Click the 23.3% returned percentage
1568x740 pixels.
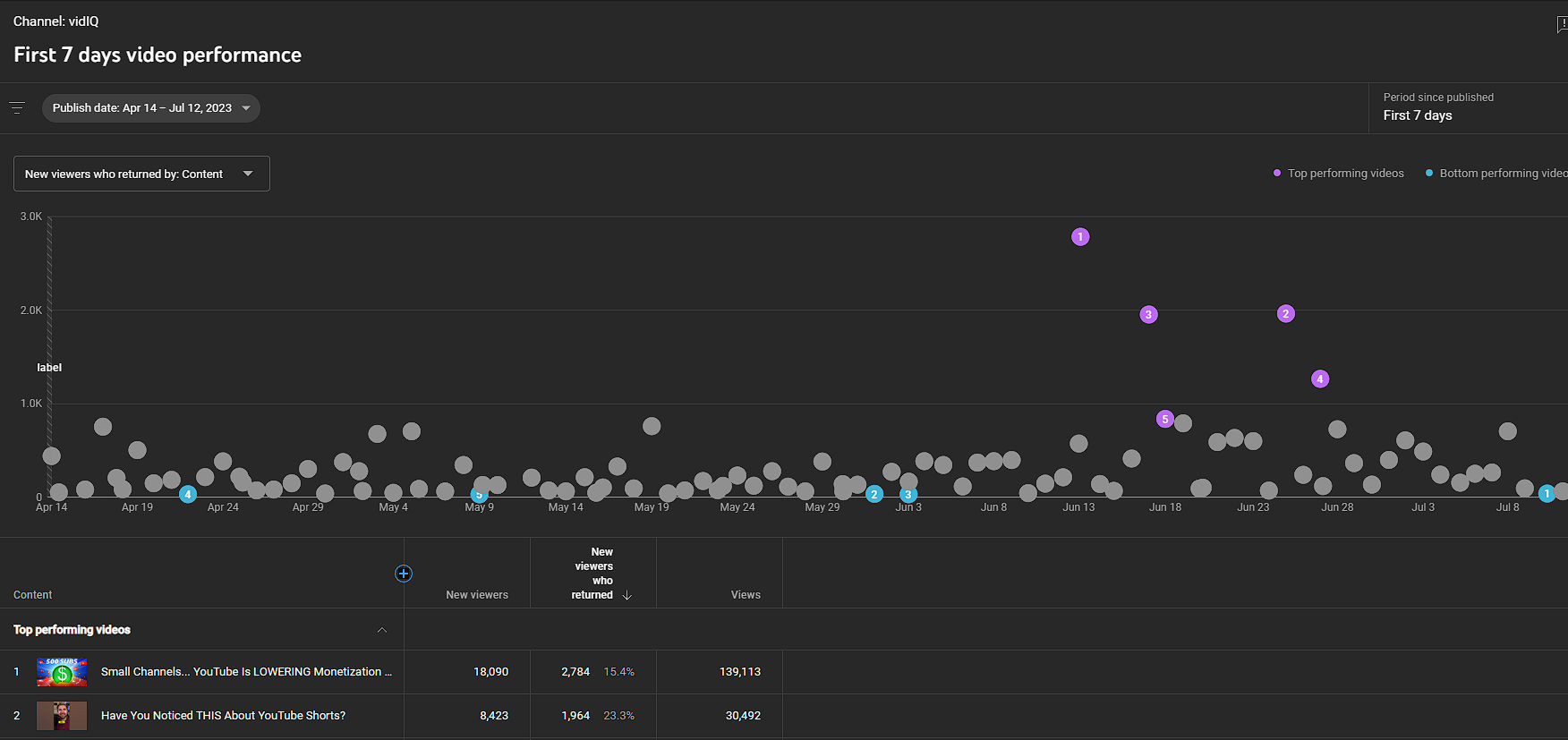618,716
